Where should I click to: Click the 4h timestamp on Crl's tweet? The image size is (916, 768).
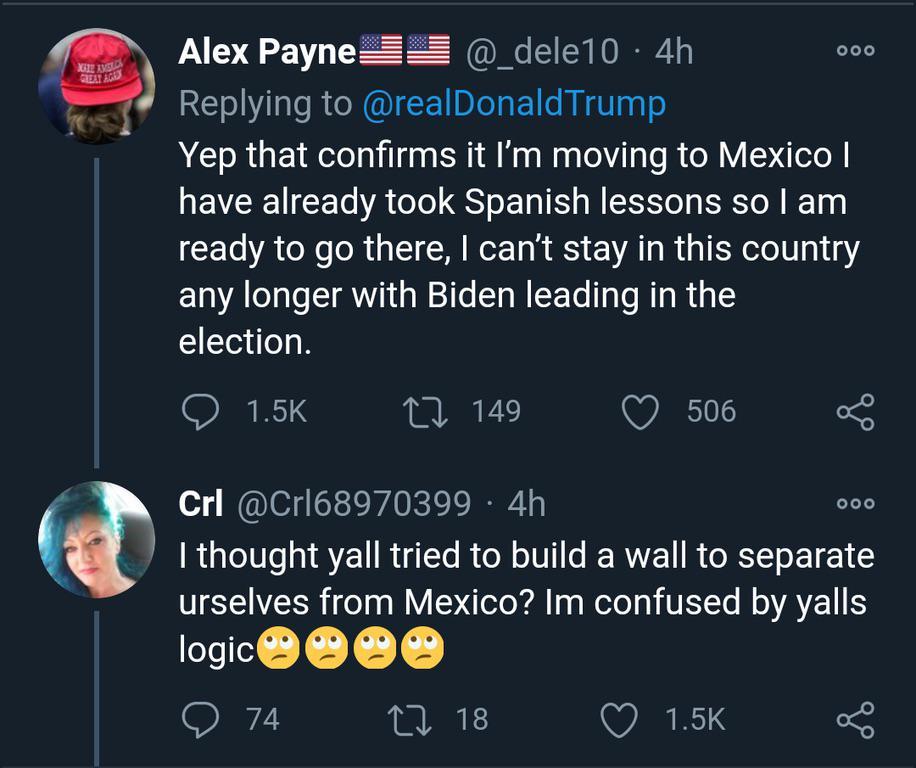pyautogui.click(x=527, y=504)
